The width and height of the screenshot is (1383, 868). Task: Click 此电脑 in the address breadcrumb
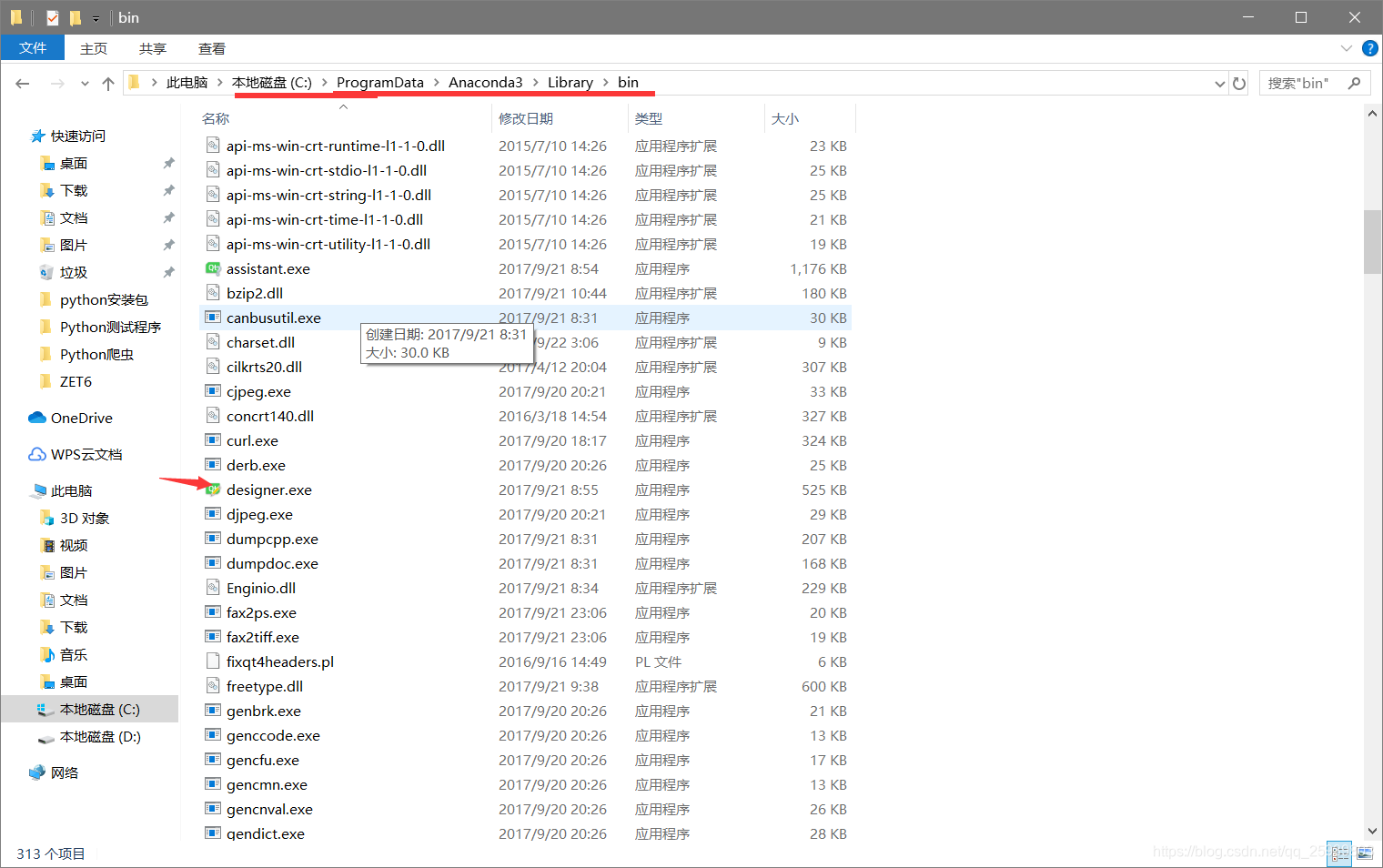[187, 83]
